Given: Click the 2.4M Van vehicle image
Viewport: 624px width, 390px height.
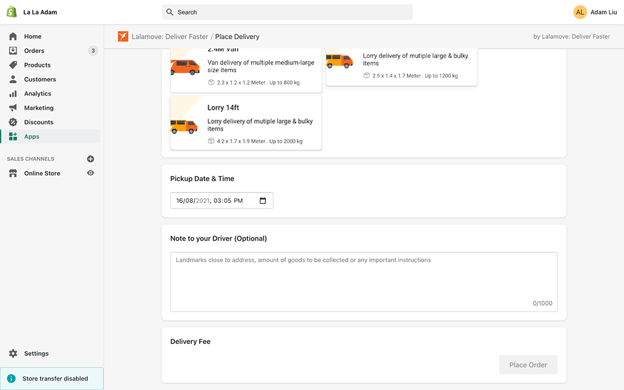Looking at the screenshot, I should 185,67.
